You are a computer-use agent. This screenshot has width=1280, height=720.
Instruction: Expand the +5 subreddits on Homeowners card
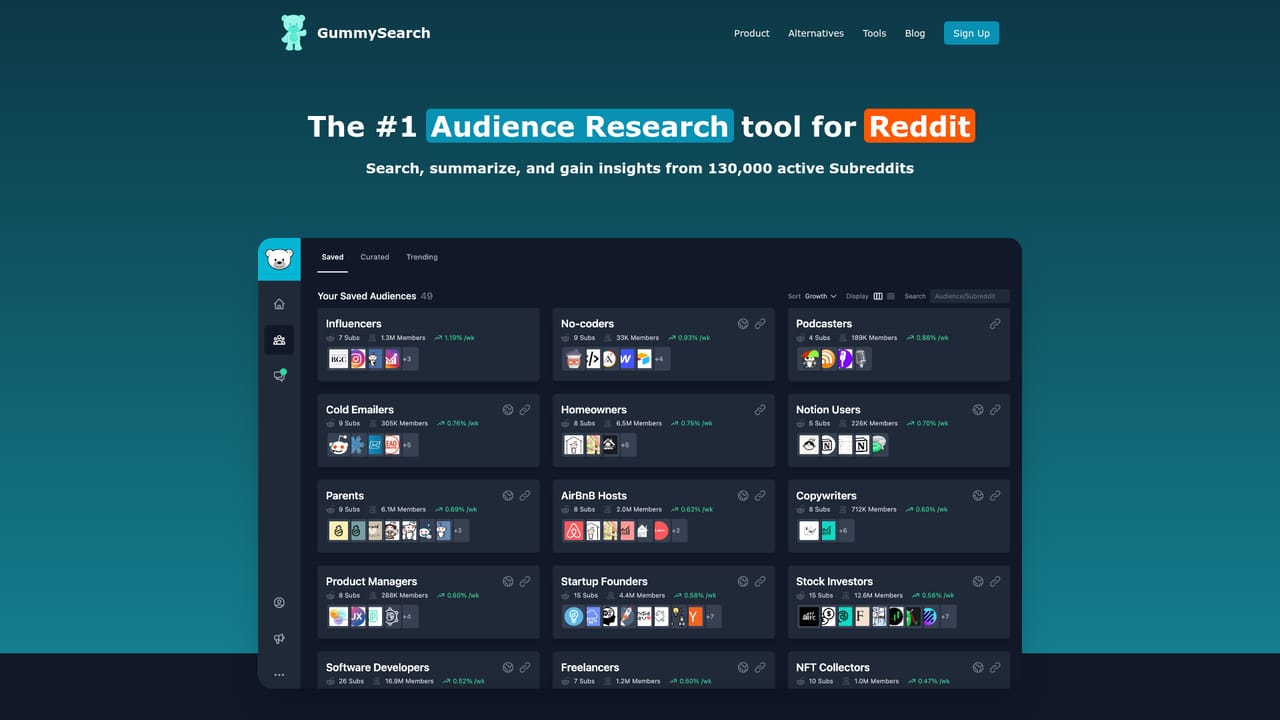625,445
